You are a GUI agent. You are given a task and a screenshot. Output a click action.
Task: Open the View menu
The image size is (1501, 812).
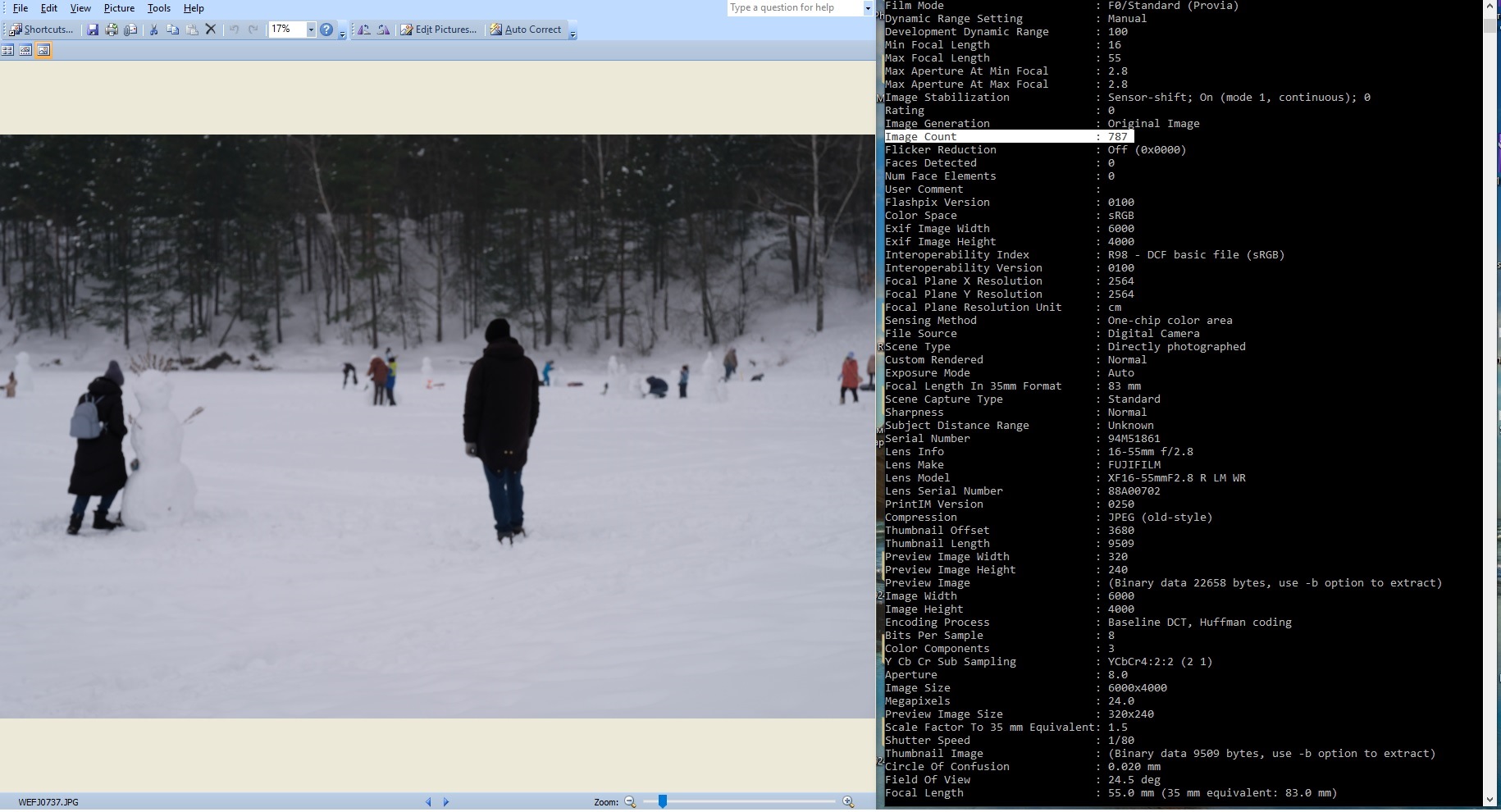[x=80, y=8]
